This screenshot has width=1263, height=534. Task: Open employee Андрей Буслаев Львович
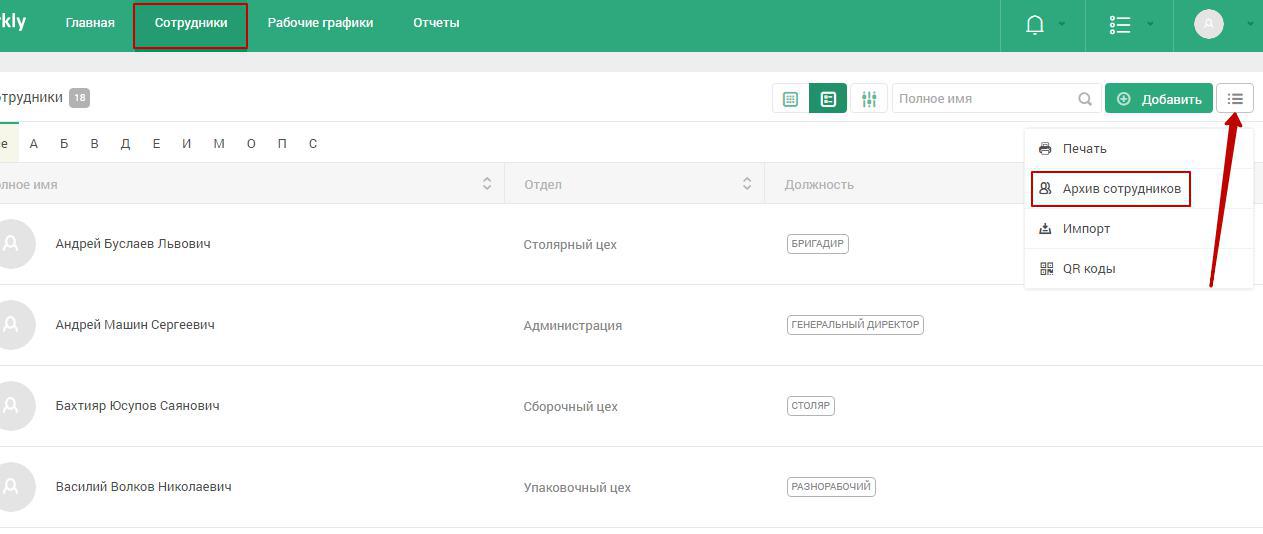133,244
